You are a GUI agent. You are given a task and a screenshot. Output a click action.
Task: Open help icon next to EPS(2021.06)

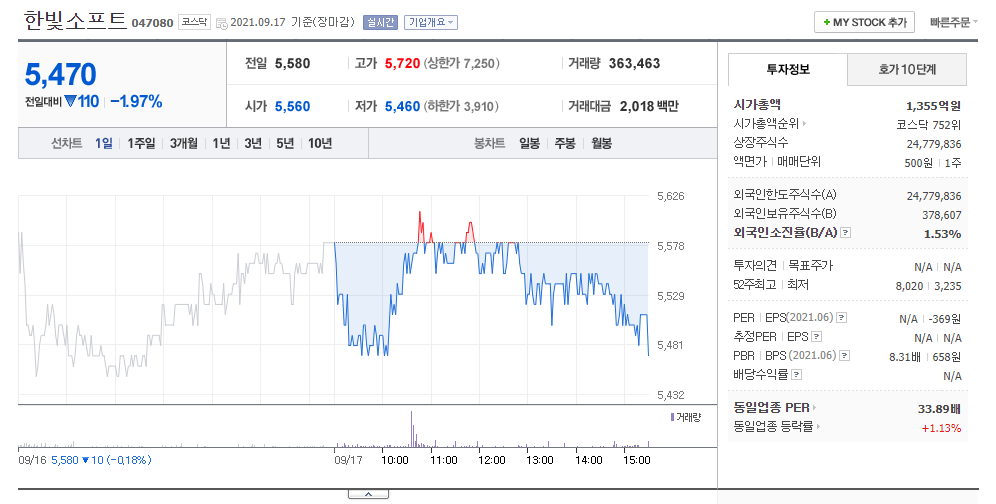(x=841, y=317)
